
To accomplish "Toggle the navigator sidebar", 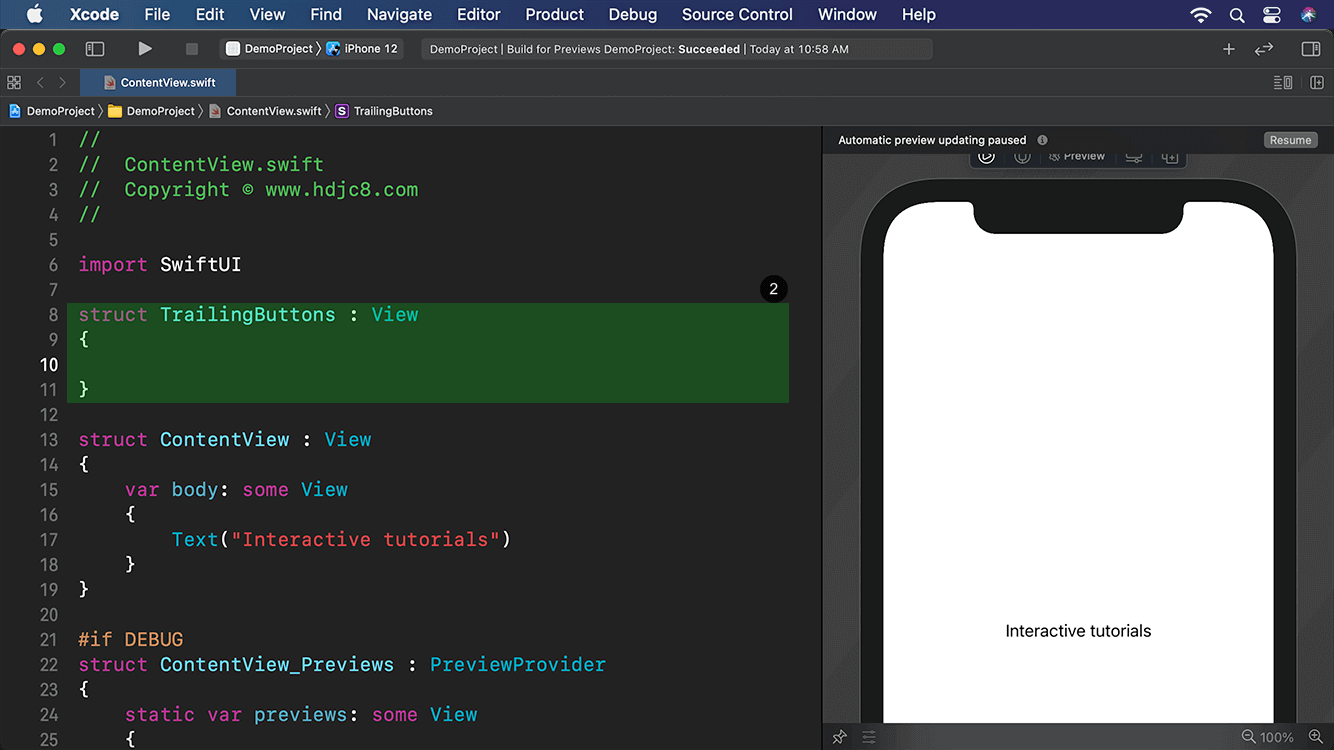I will (95, 48).
